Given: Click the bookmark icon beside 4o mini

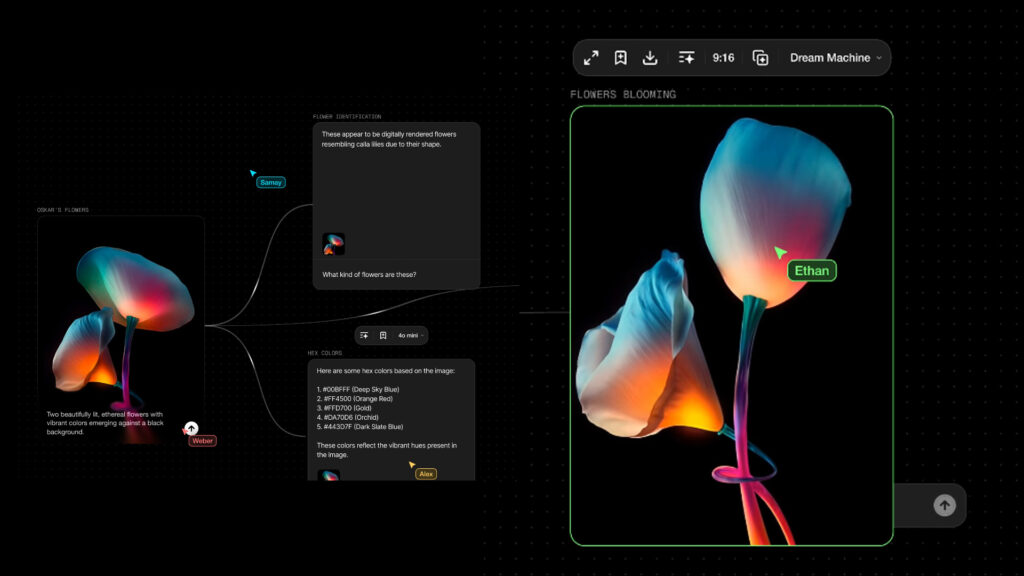Looking at the screenshot, I should tap(383, 335).
